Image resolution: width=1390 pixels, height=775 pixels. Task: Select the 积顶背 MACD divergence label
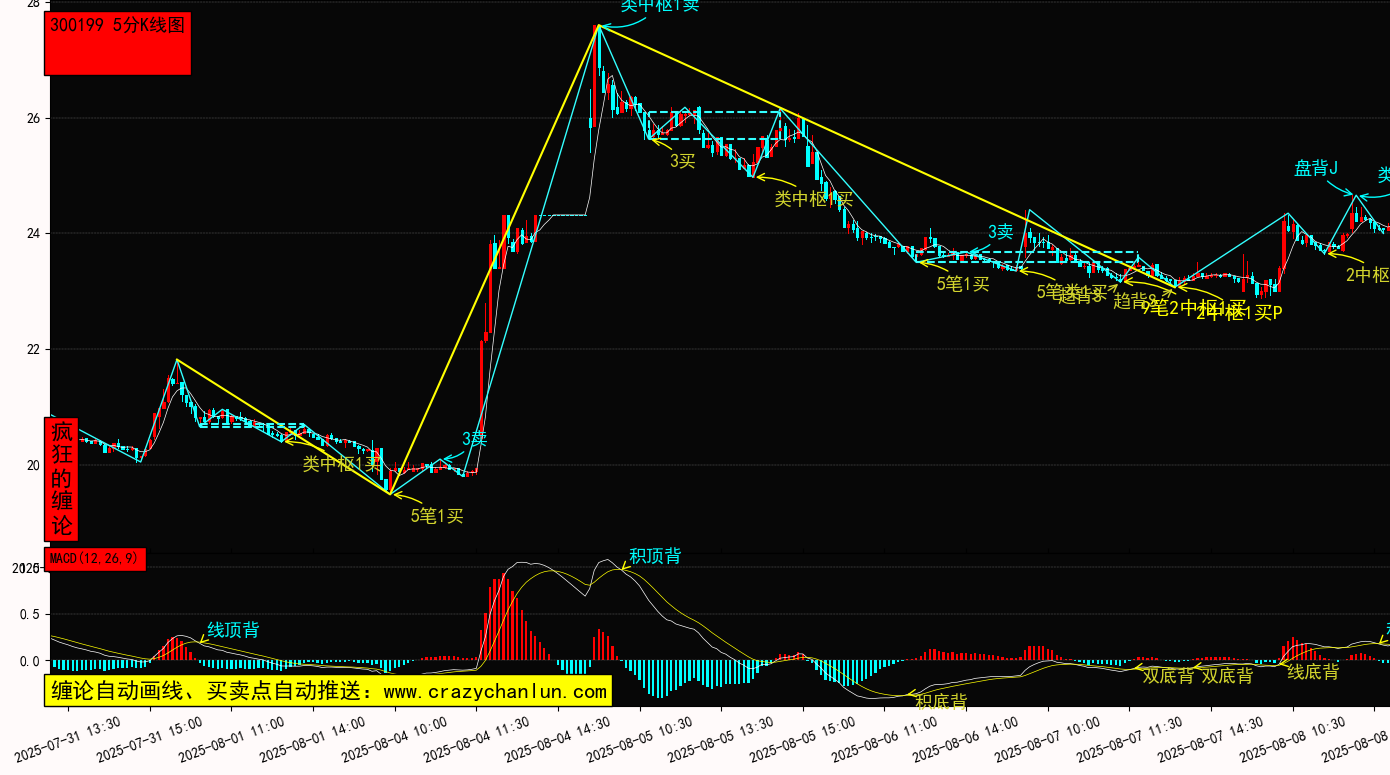click(x=655, y=556)
